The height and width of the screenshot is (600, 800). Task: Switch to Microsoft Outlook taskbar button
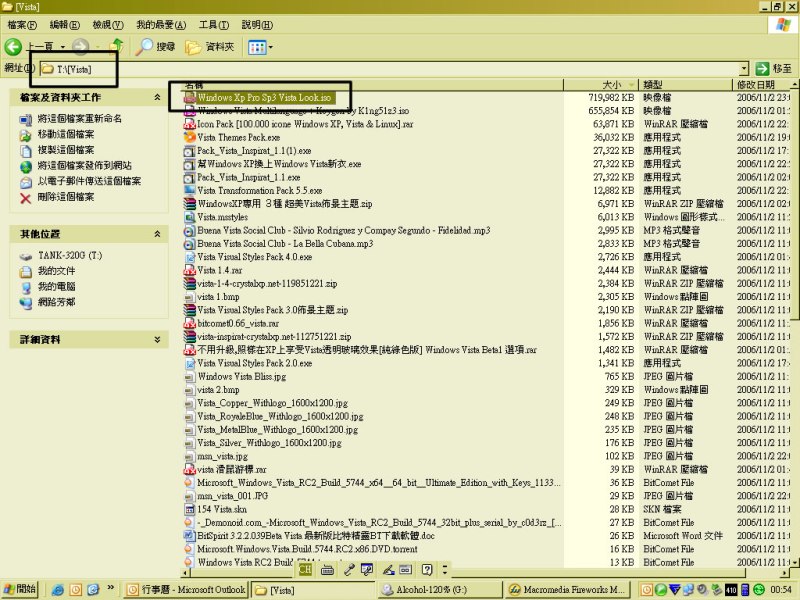[187, 590]
